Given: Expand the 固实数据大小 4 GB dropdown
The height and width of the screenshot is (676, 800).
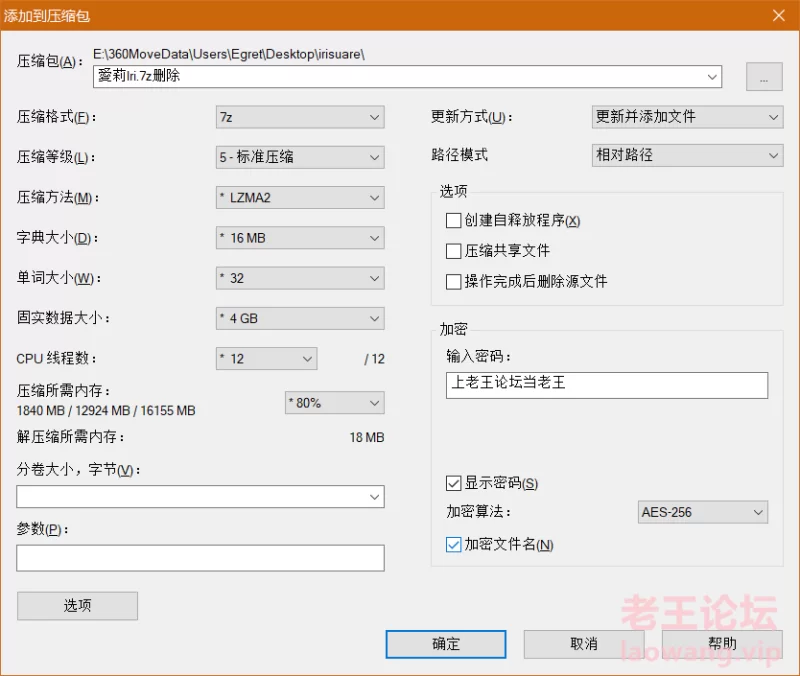Looking at the screenshot, I should [300, 318].
